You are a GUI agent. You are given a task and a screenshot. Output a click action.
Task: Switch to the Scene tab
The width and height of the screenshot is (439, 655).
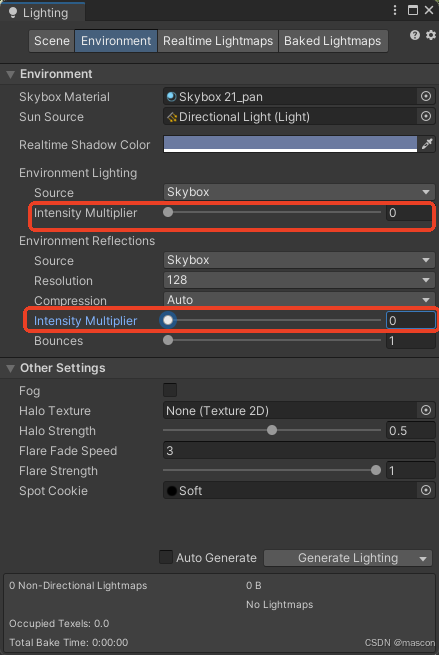(x=51, y=41)
